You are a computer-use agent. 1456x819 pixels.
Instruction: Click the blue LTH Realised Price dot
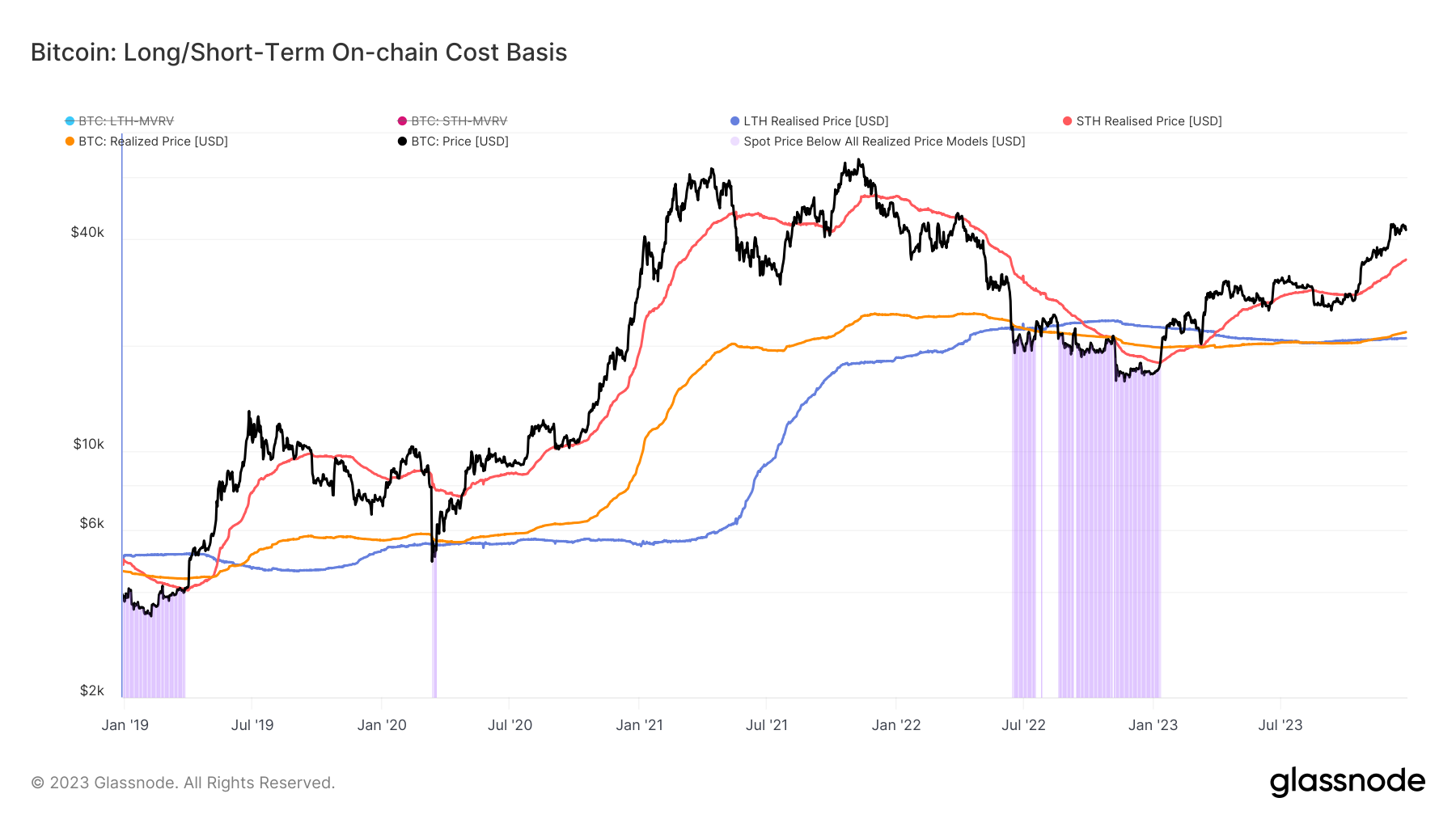point(734,121)
